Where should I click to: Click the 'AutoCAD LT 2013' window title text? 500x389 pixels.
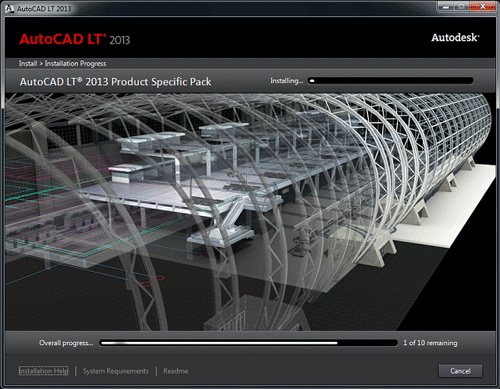click(44, 9)
